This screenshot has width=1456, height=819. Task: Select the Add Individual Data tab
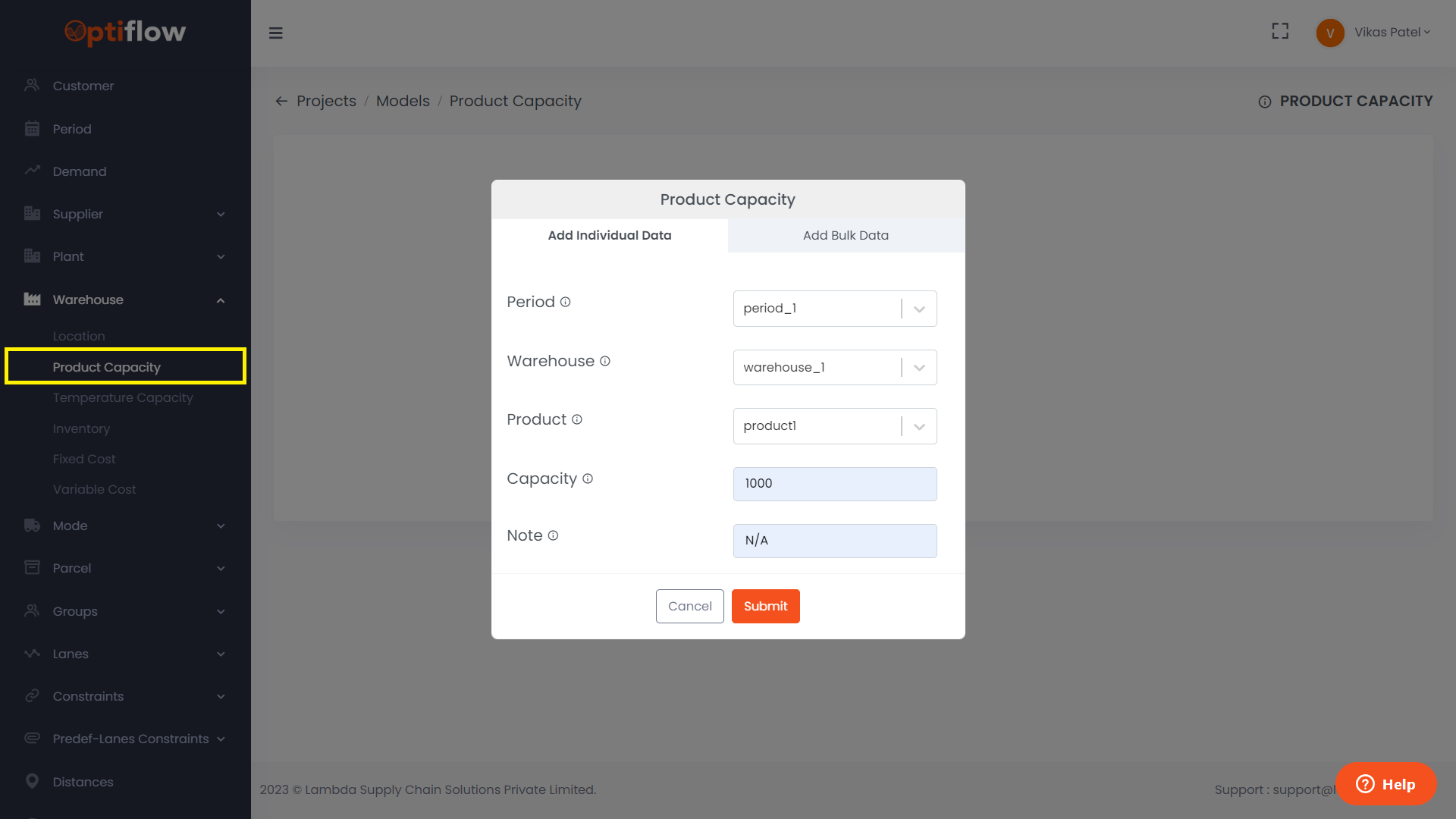(609, 235)
